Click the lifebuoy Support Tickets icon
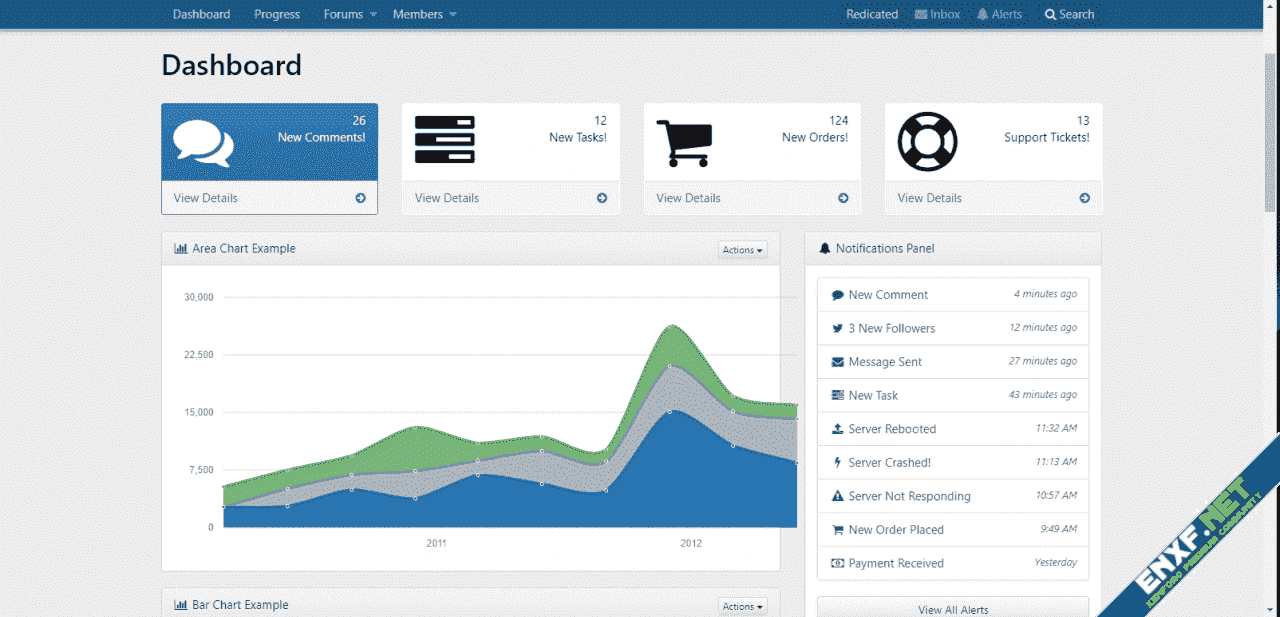Viewport: 1280px width, 617px height. (927, 141)
